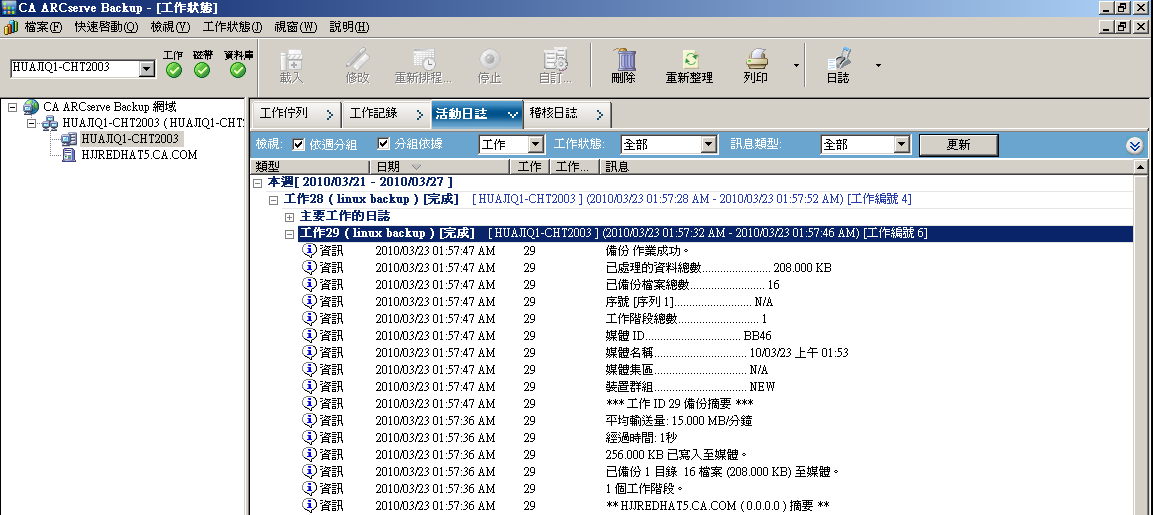Select the HJJREDHAT5.CA.COM server icon
This screenshot has height=515, width=1153.
coord(69,155)
